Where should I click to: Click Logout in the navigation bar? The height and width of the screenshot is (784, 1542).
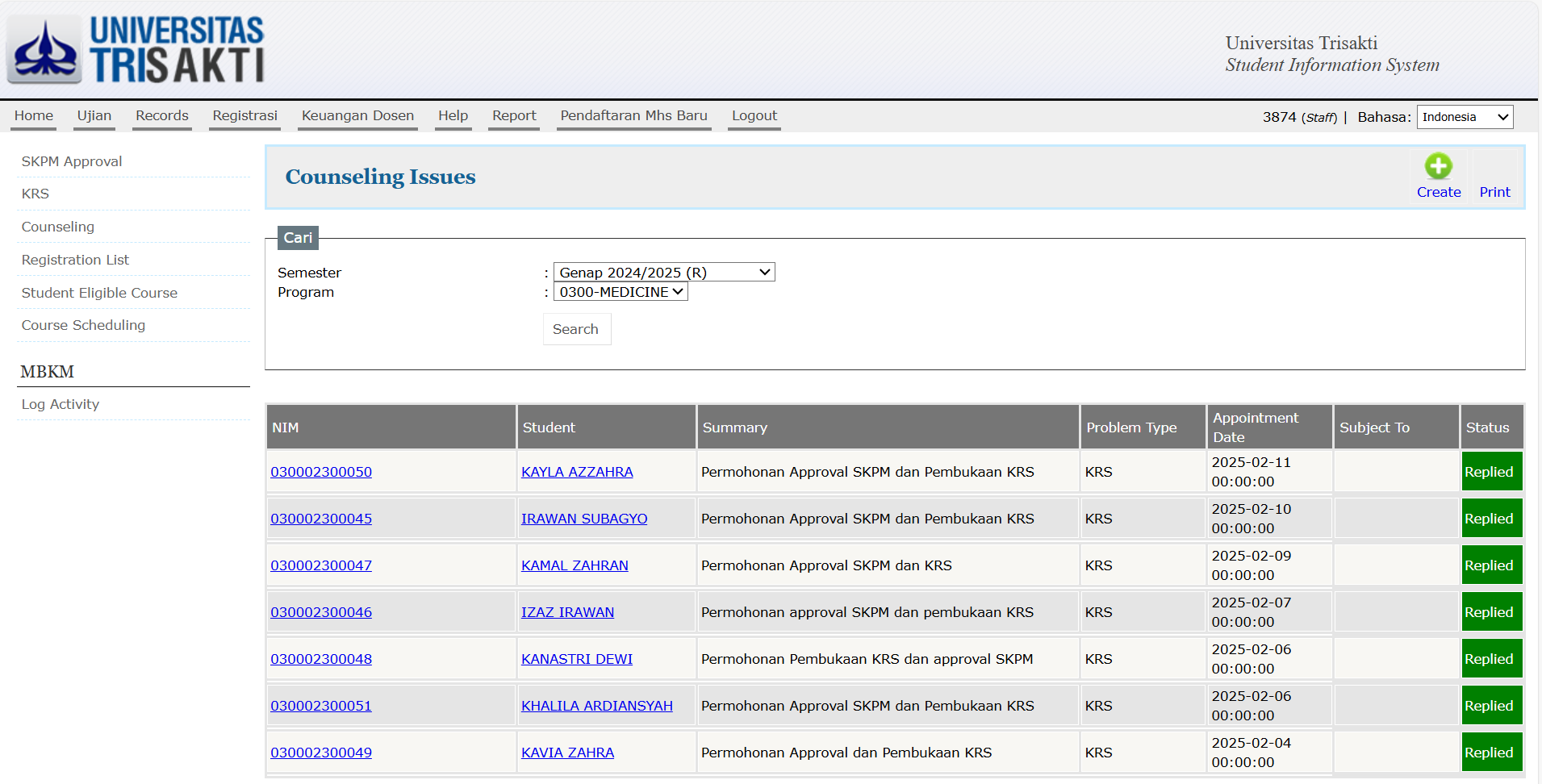click(754, 115)
